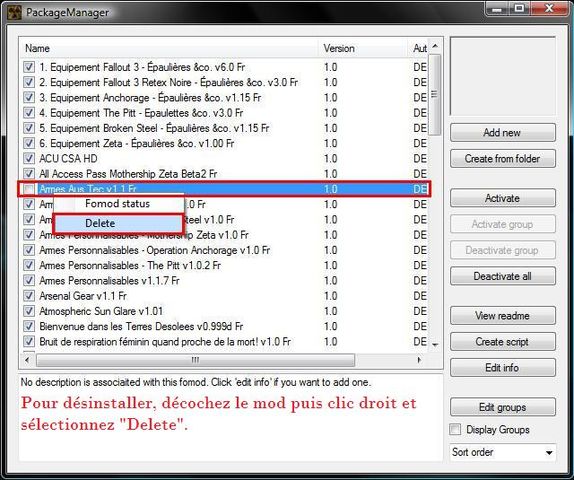
Task: Click the Create from folder button
Action: click(x=502, y=159)
